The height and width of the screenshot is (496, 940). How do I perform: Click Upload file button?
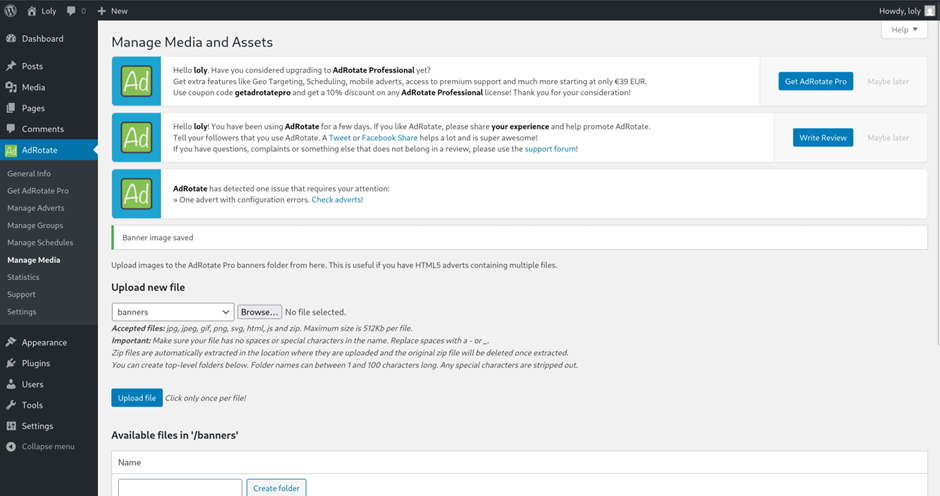(x=137, y=398)
